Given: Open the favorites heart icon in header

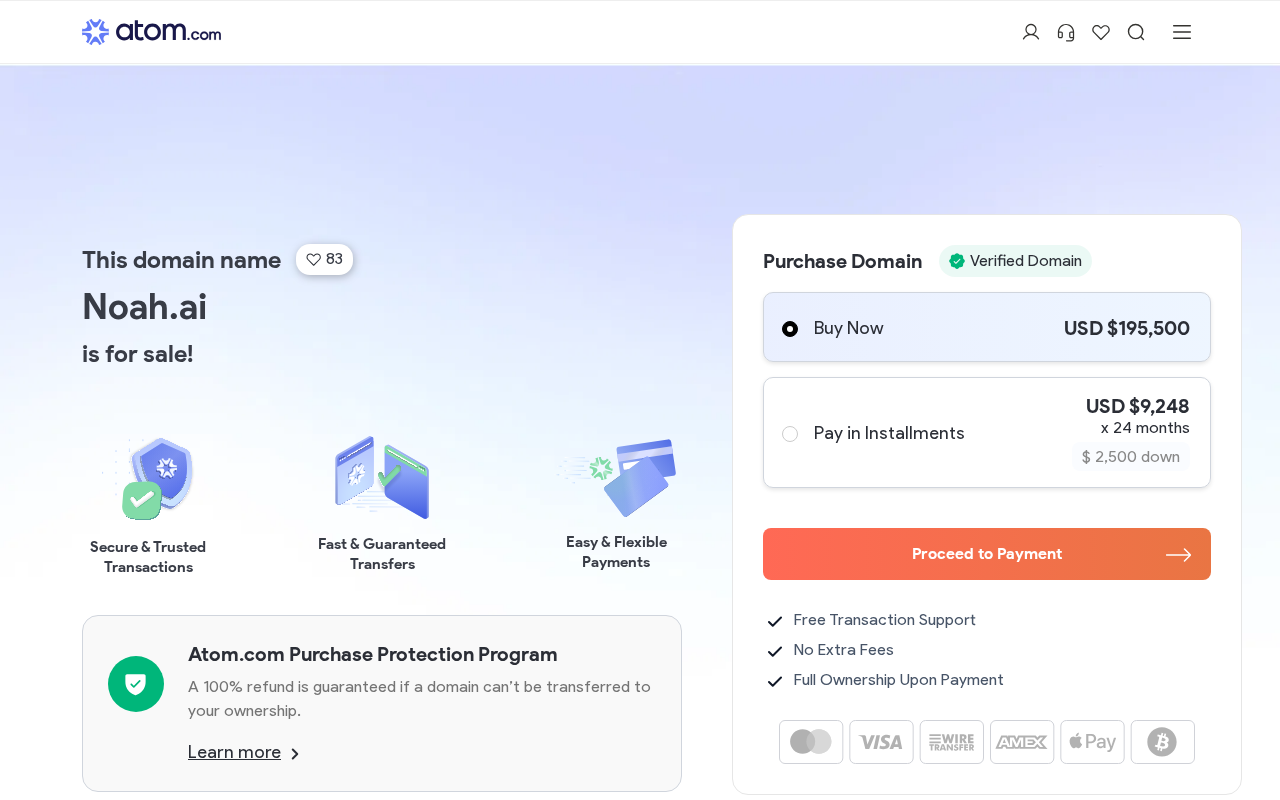Looking at the screenshot, I should pos(1101,32).
